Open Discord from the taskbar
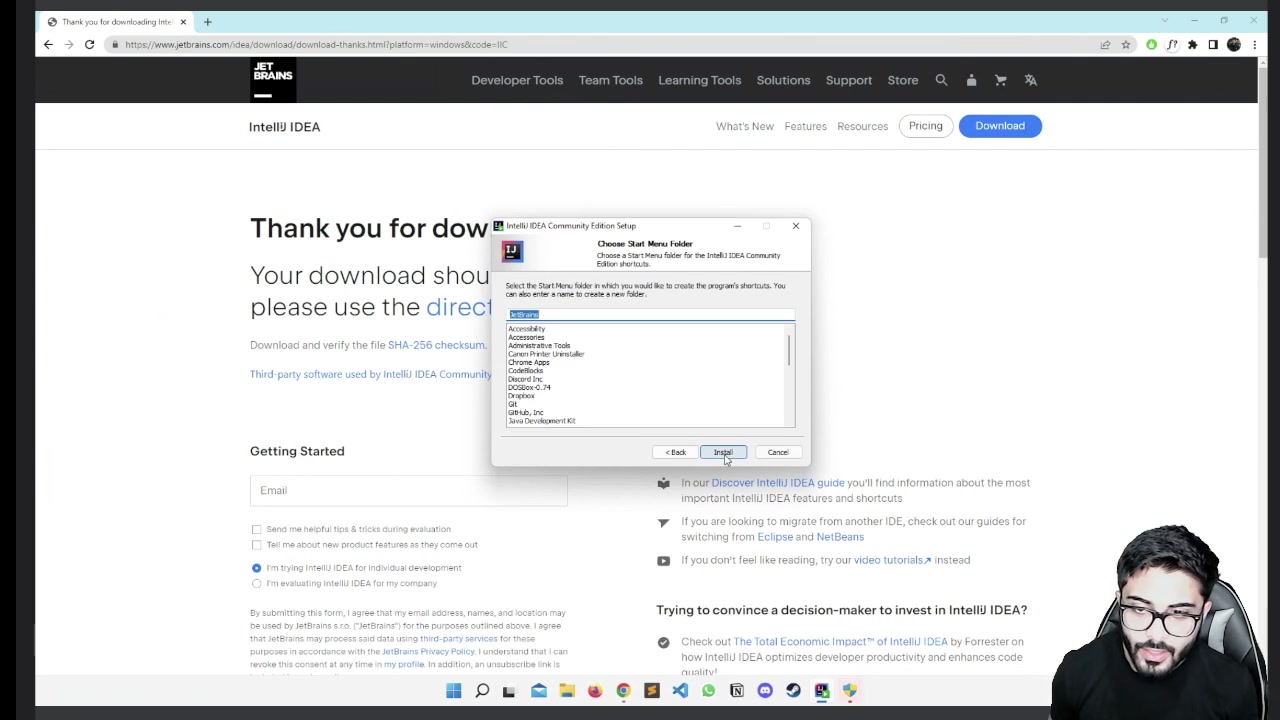Screen dimensions: 1280x720 [765, 690]
